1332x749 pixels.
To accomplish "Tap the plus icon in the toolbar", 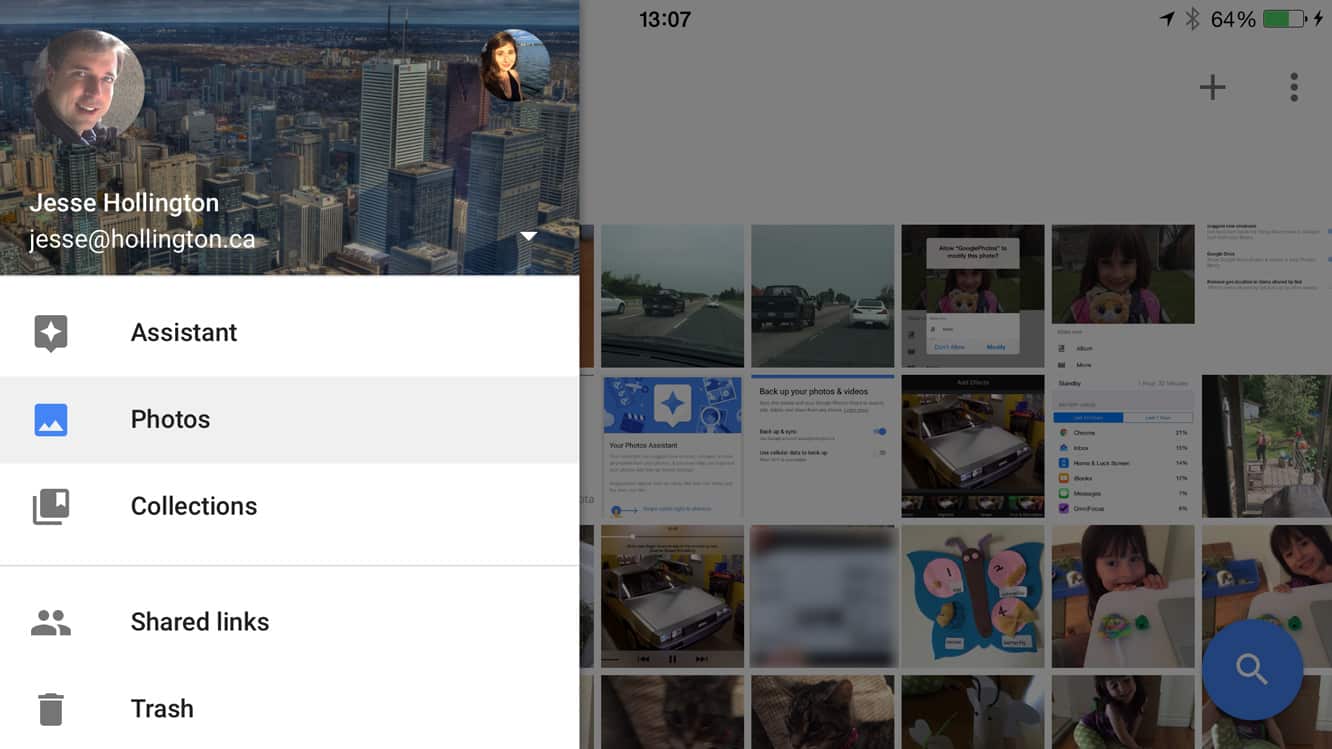I will (x=1212, y=87).
